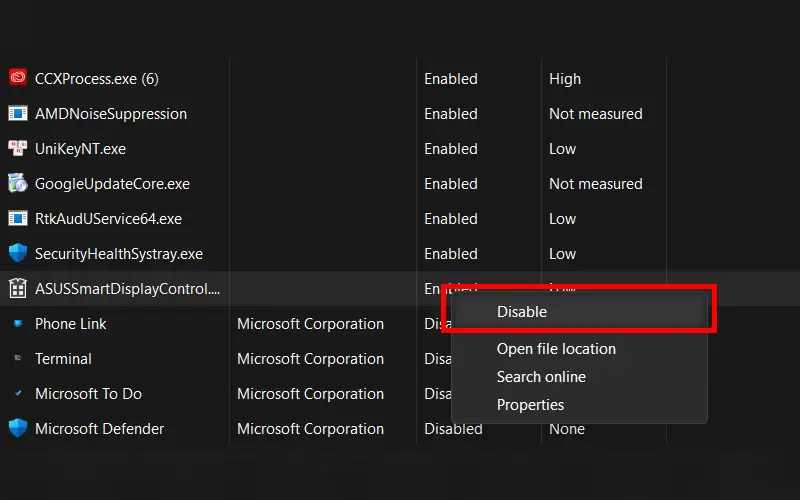Click the Terminal app icon
This screenshot has height=500, width=800.
pos(18,358)
